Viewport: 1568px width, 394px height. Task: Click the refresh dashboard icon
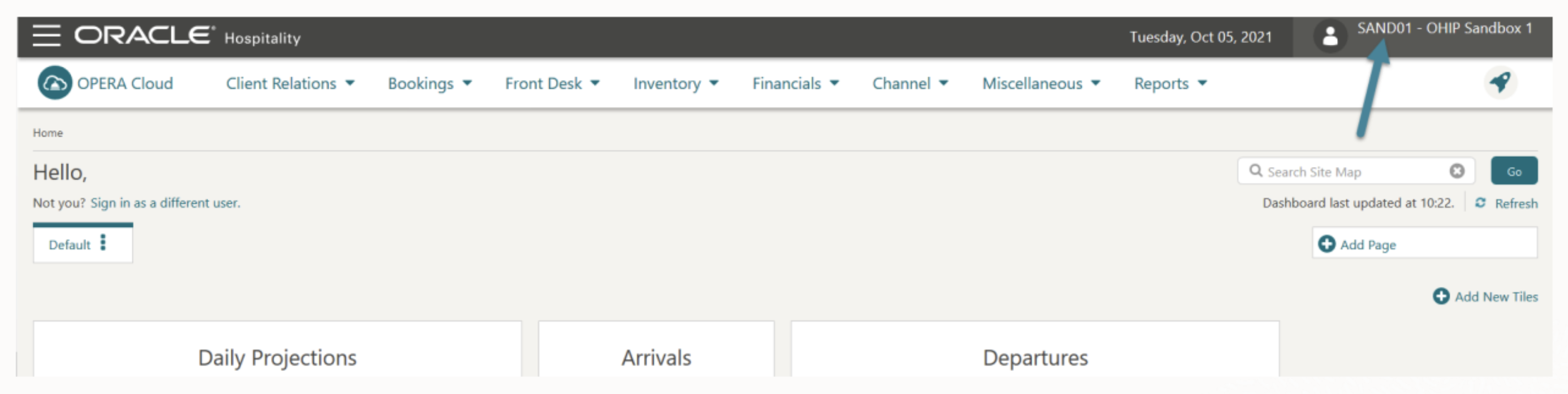1480,203
